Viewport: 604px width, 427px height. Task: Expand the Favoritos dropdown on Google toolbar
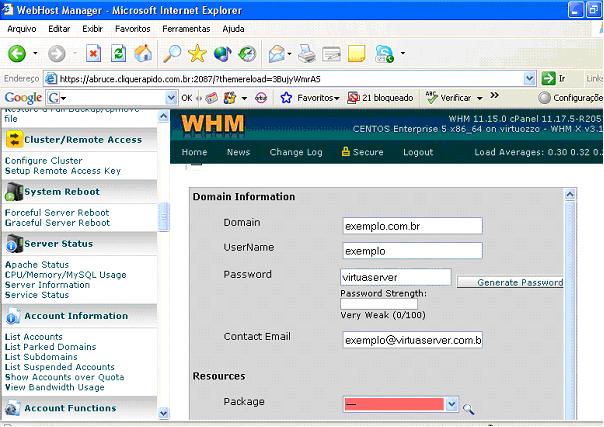337,99
